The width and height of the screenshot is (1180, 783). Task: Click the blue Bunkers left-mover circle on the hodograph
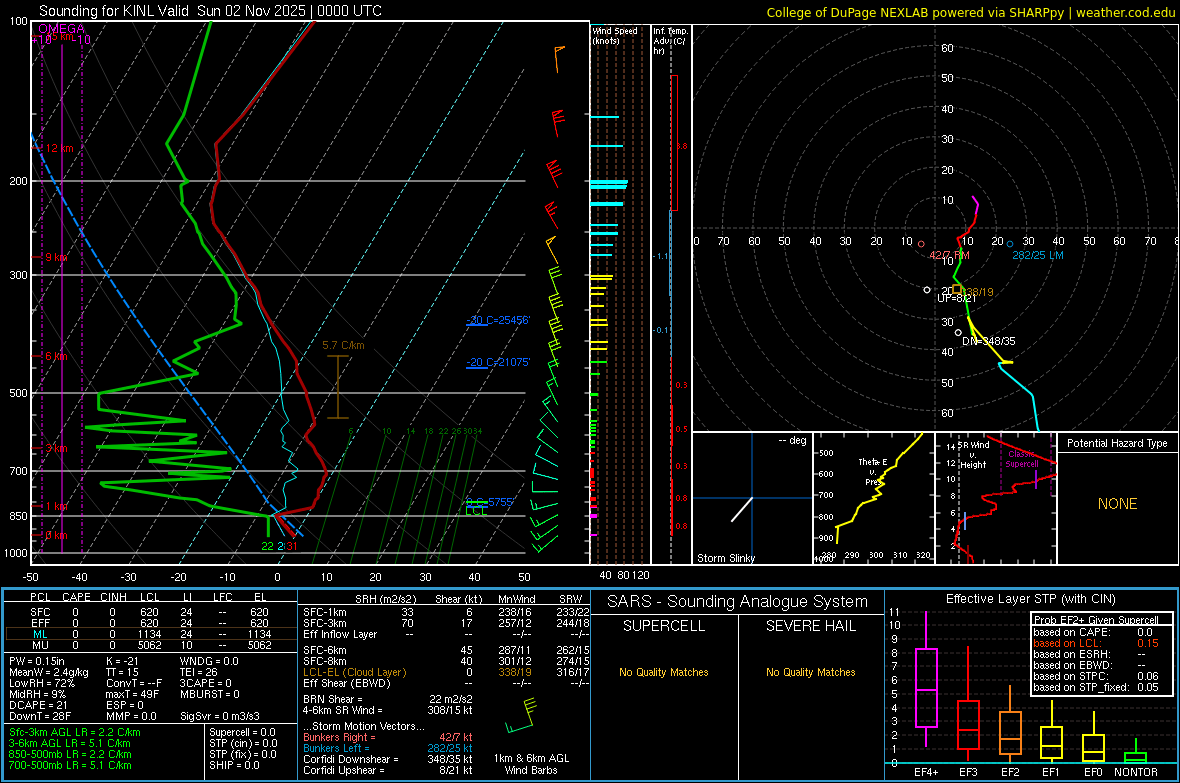point(1010,244)
